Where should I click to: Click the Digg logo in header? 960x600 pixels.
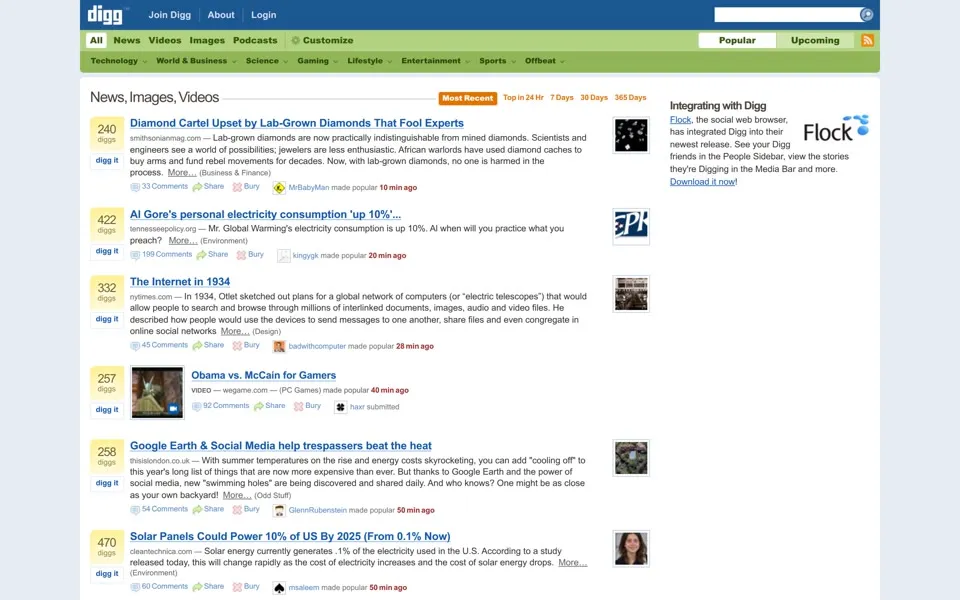tap(105, 15)
